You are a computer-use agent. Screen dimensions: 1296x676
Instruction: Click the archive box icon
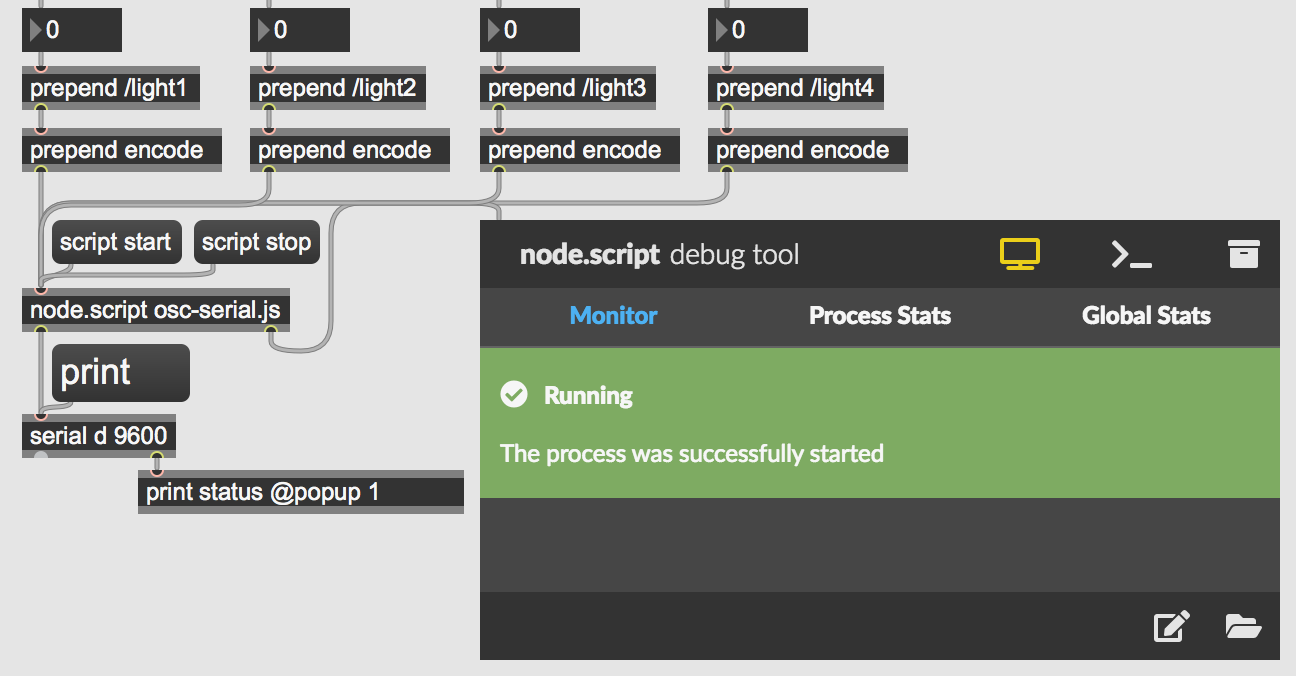tap(1243, 254)
